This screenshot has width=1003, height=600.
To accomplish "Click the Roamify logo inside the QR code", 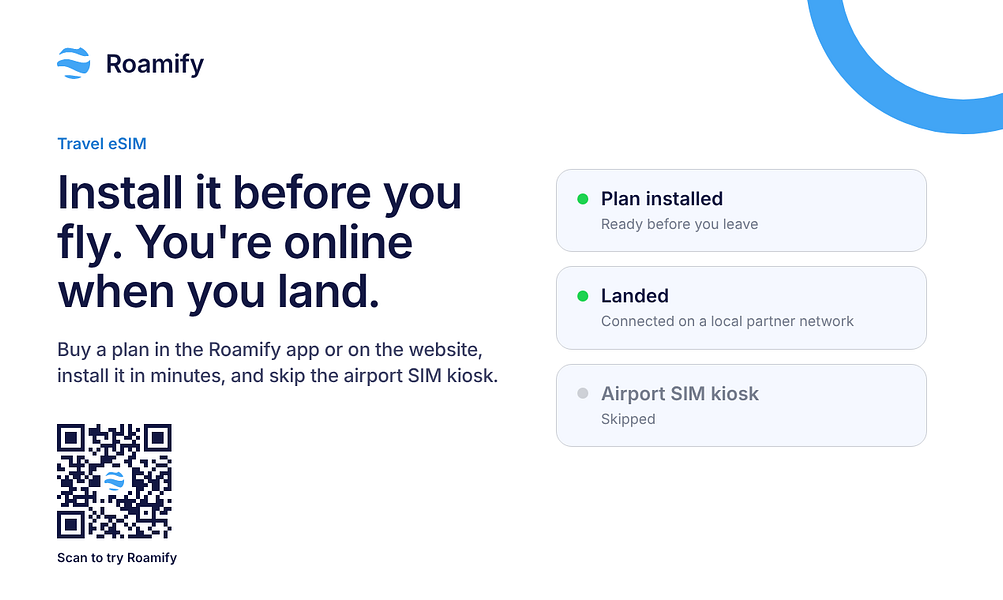I will point(114,480).
